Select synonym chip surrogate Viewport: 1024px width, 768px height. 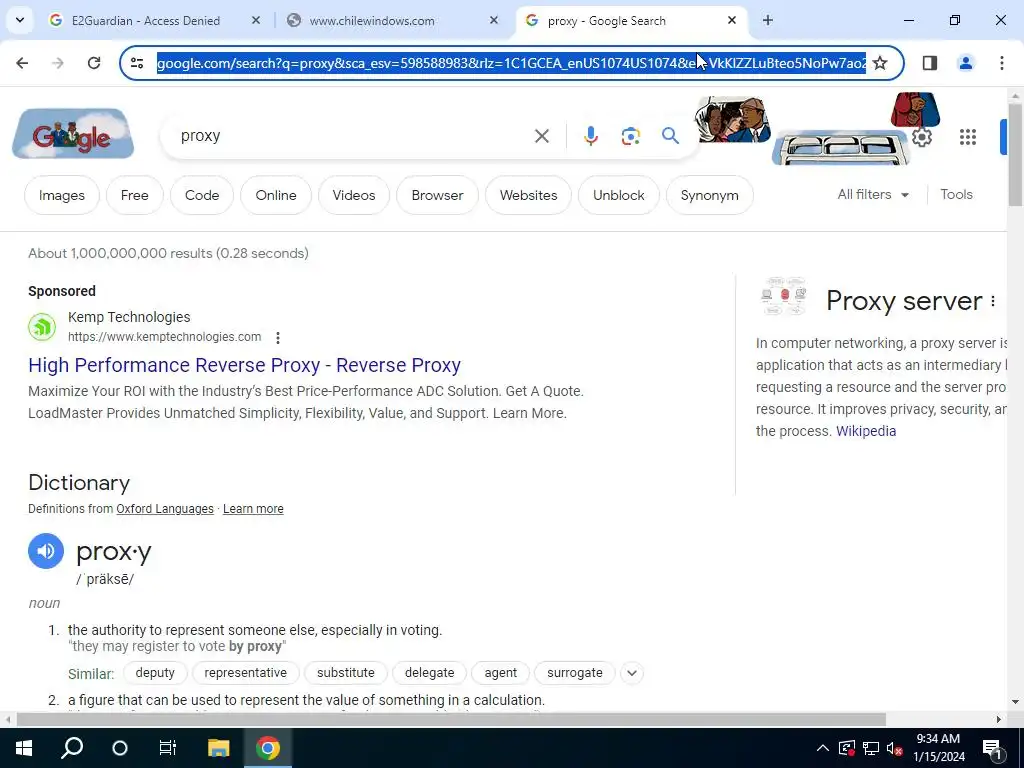point(575,673)
